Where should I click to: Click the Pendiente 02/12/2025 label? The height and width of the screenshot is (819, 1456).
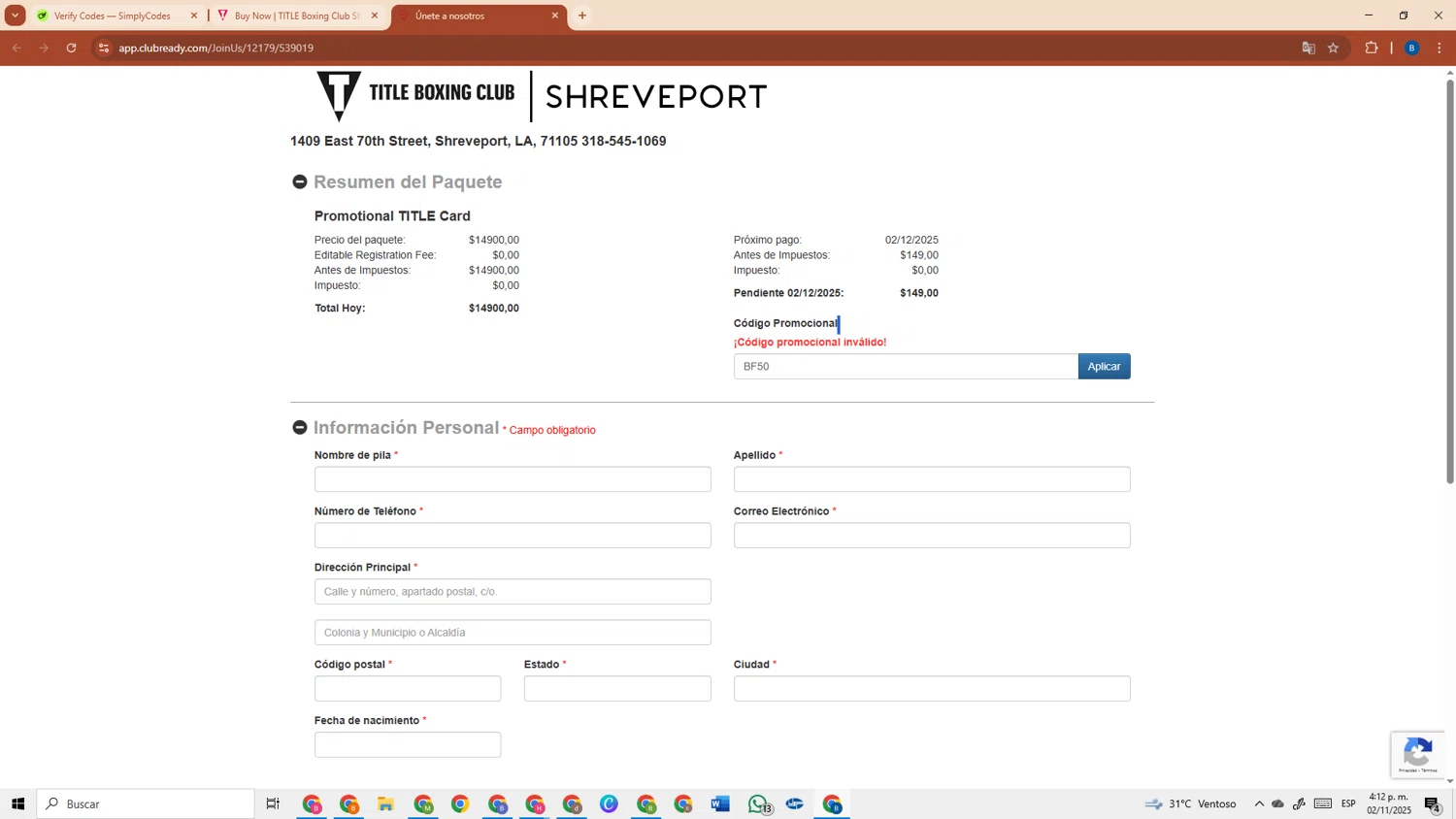coord(788,293)
